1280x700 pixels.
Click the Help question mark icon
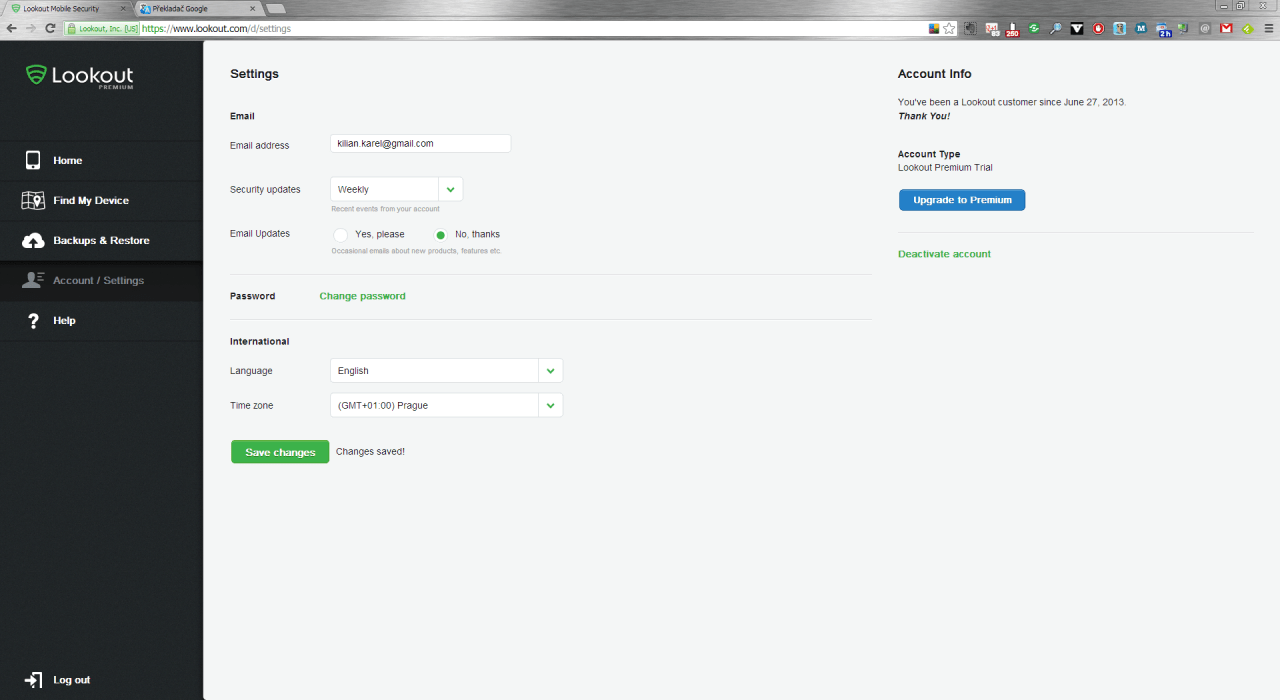click(33, 321)
